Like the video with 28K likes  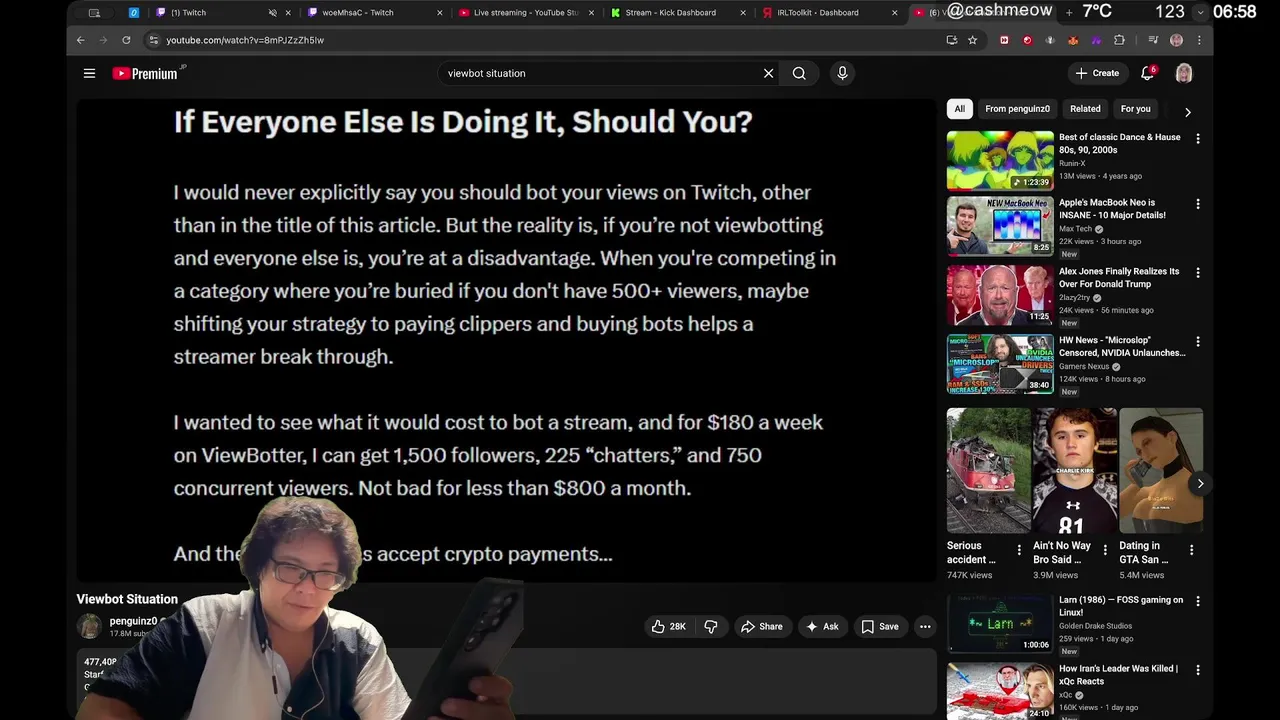click(x=668, y=626)
